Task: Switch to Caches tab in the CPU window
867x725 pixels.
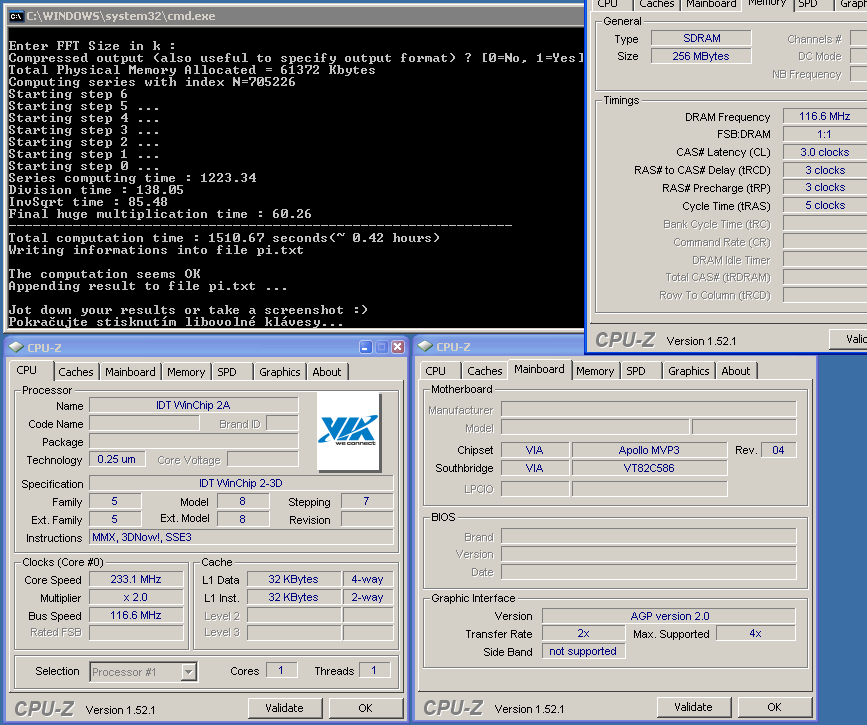Action: [x=75, y=372]
